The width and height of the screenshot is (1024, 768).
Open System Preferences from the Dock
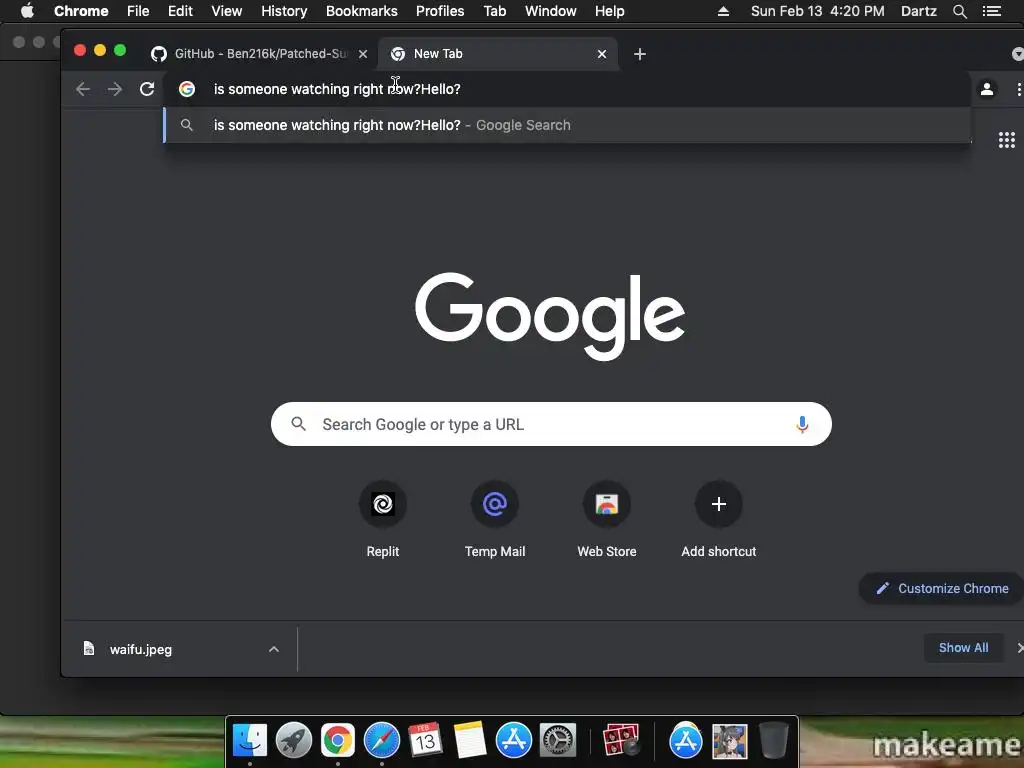tap(558, 741)
